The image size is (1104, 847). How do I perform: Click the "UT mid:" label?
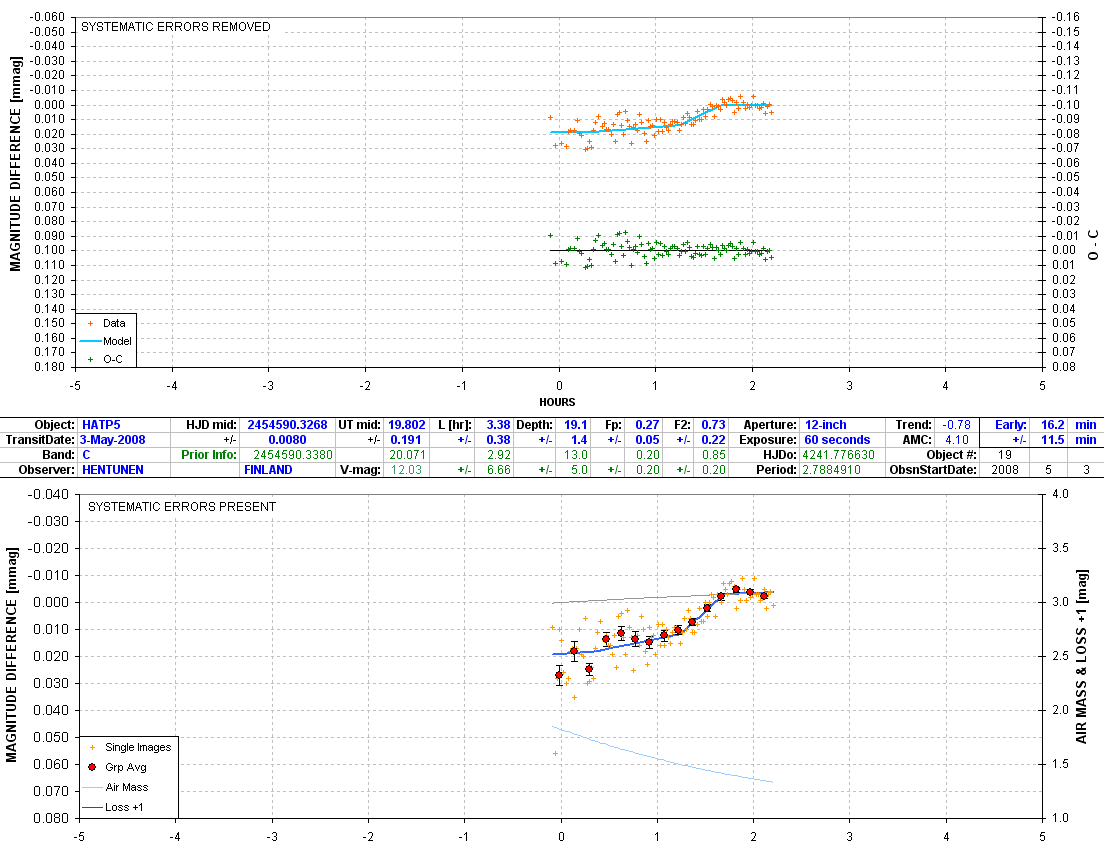point(360,425)
